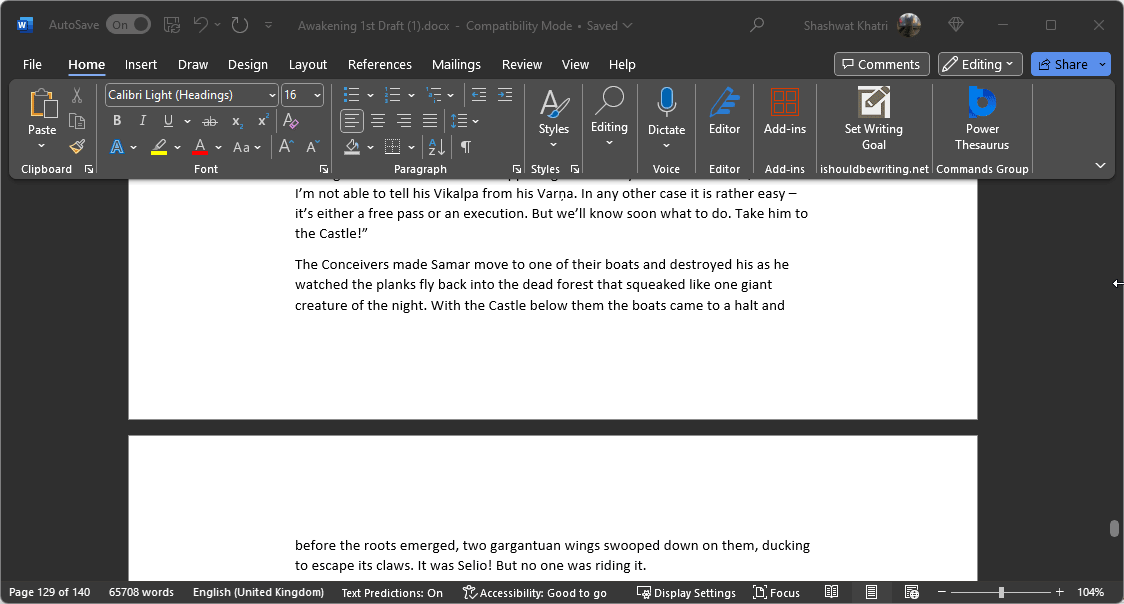Screen dimensions: 1124x604
Task: Toggle AutoSave switch off
Action: (x=128, y=24)
